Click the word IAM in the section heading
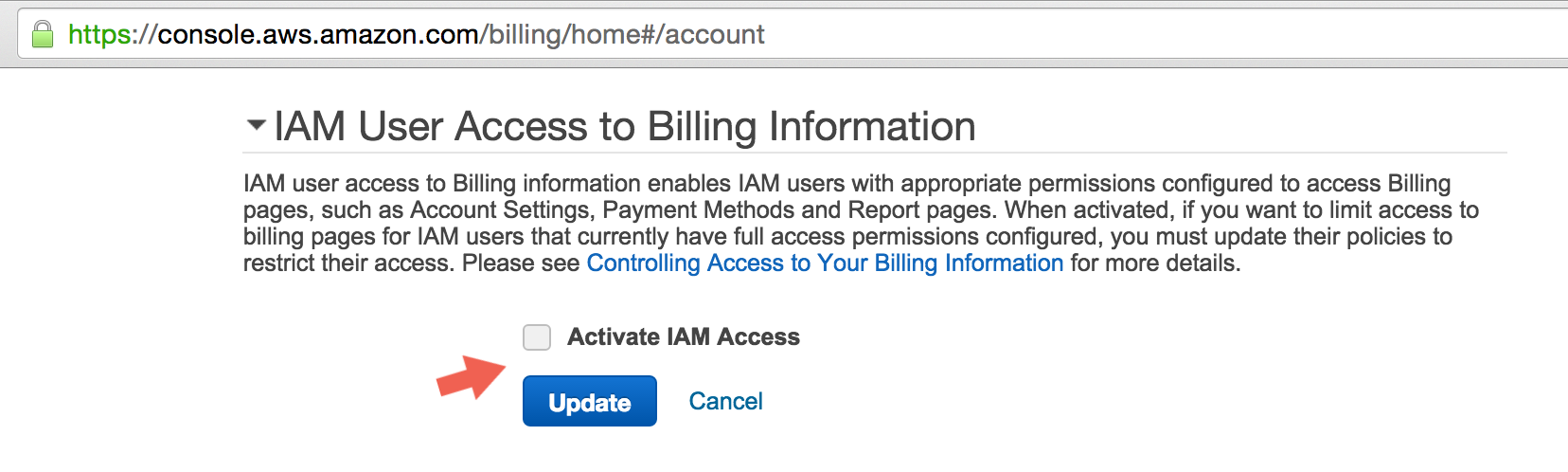This screenshot has width=1568, height=472. pos(310,126)
